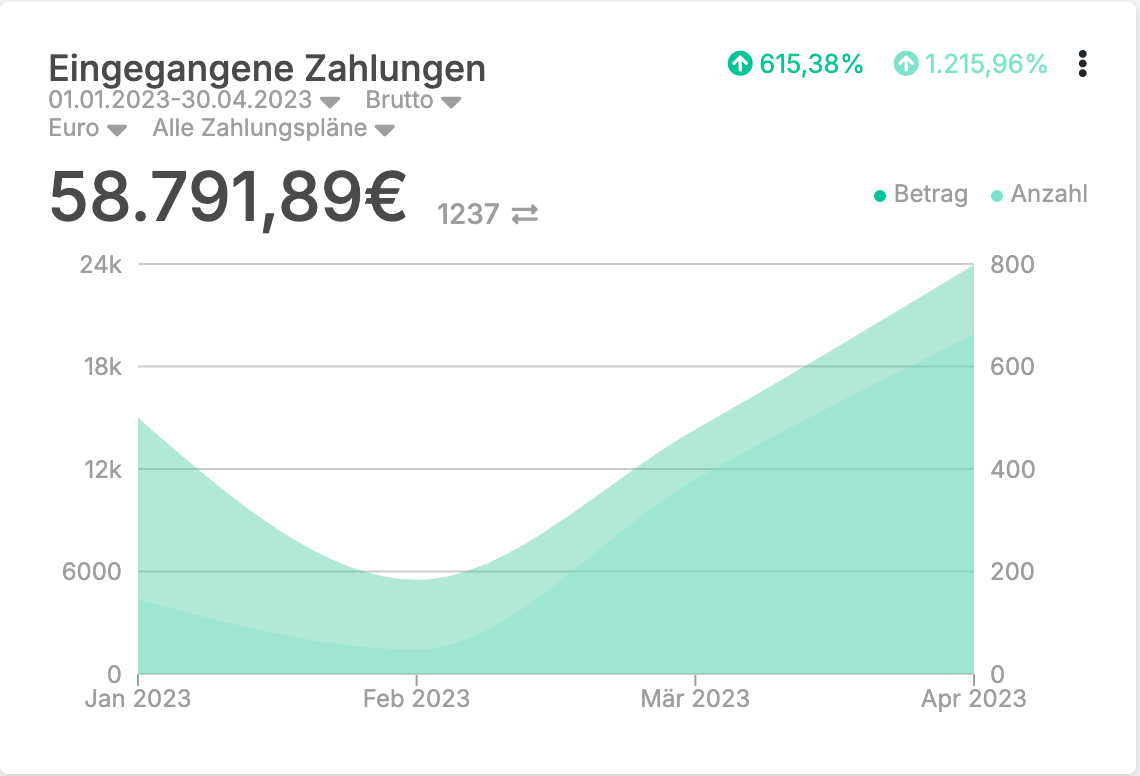The height and width of the screenshot is (776, 1140).
Task: Click the 58.791,89€ total amount
Action: (x=228, y=198)
